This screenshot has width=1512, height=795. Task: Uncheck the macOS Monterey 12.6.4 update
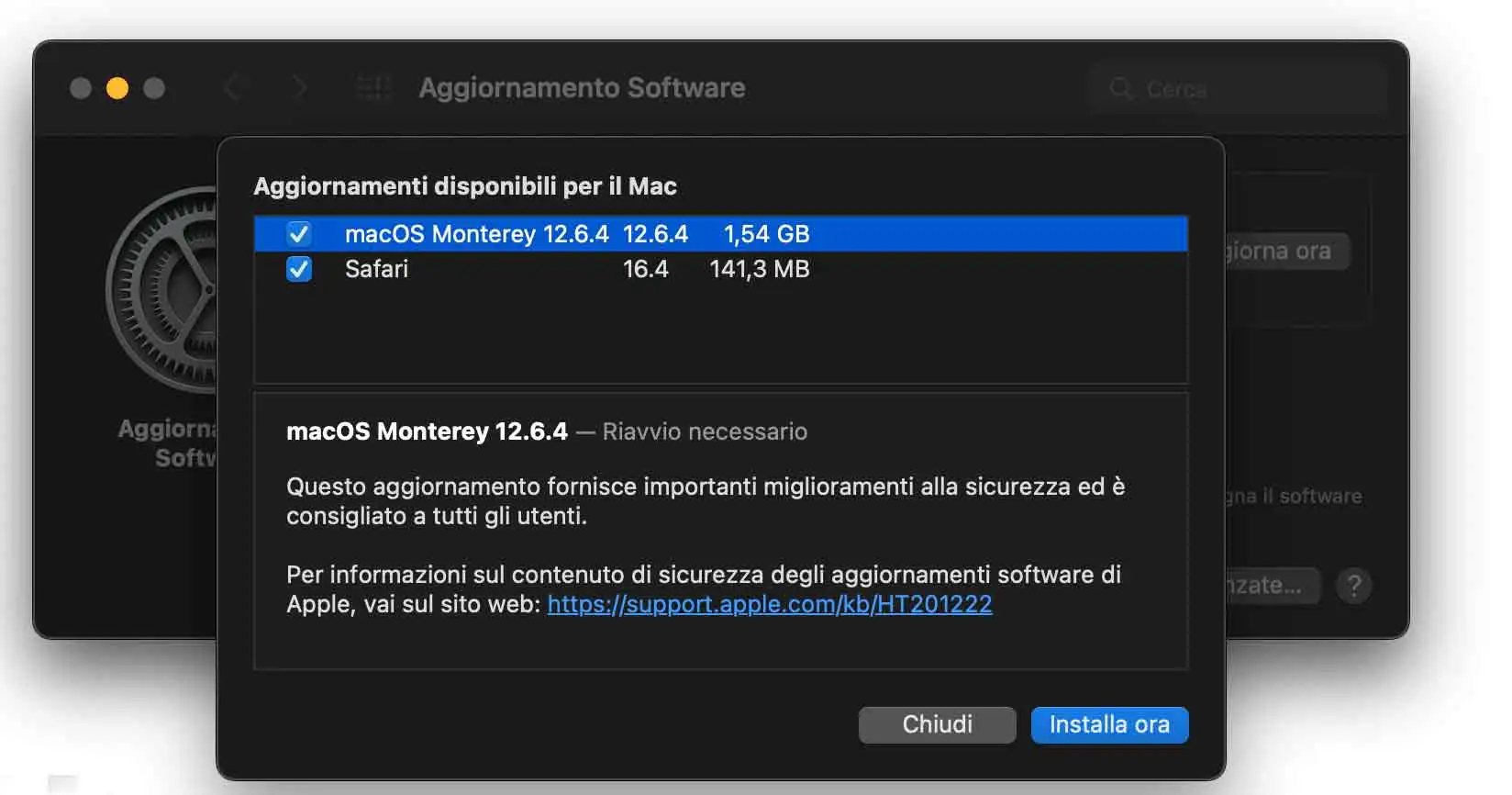coord(298,234)
